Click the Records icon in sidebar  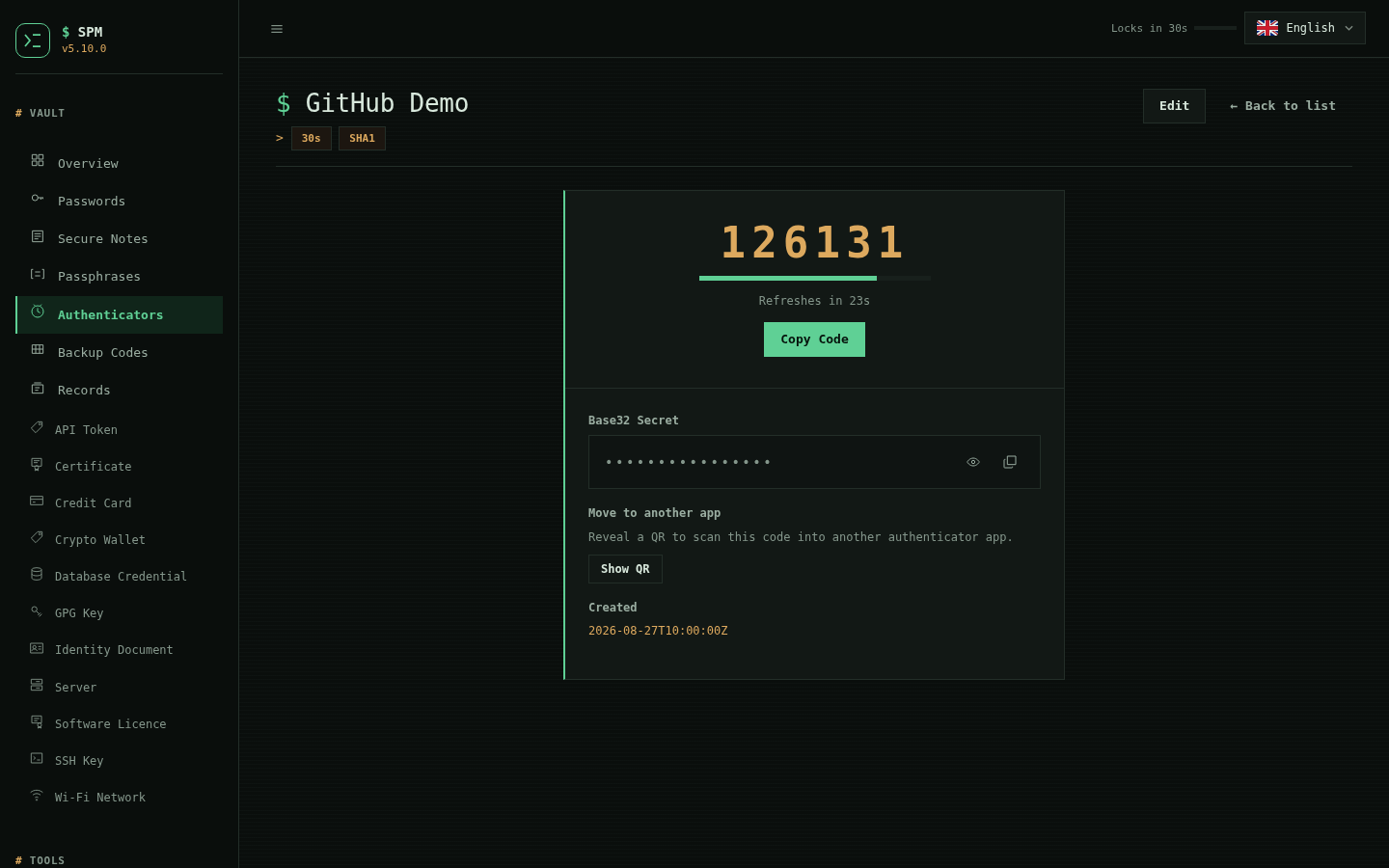38,388
